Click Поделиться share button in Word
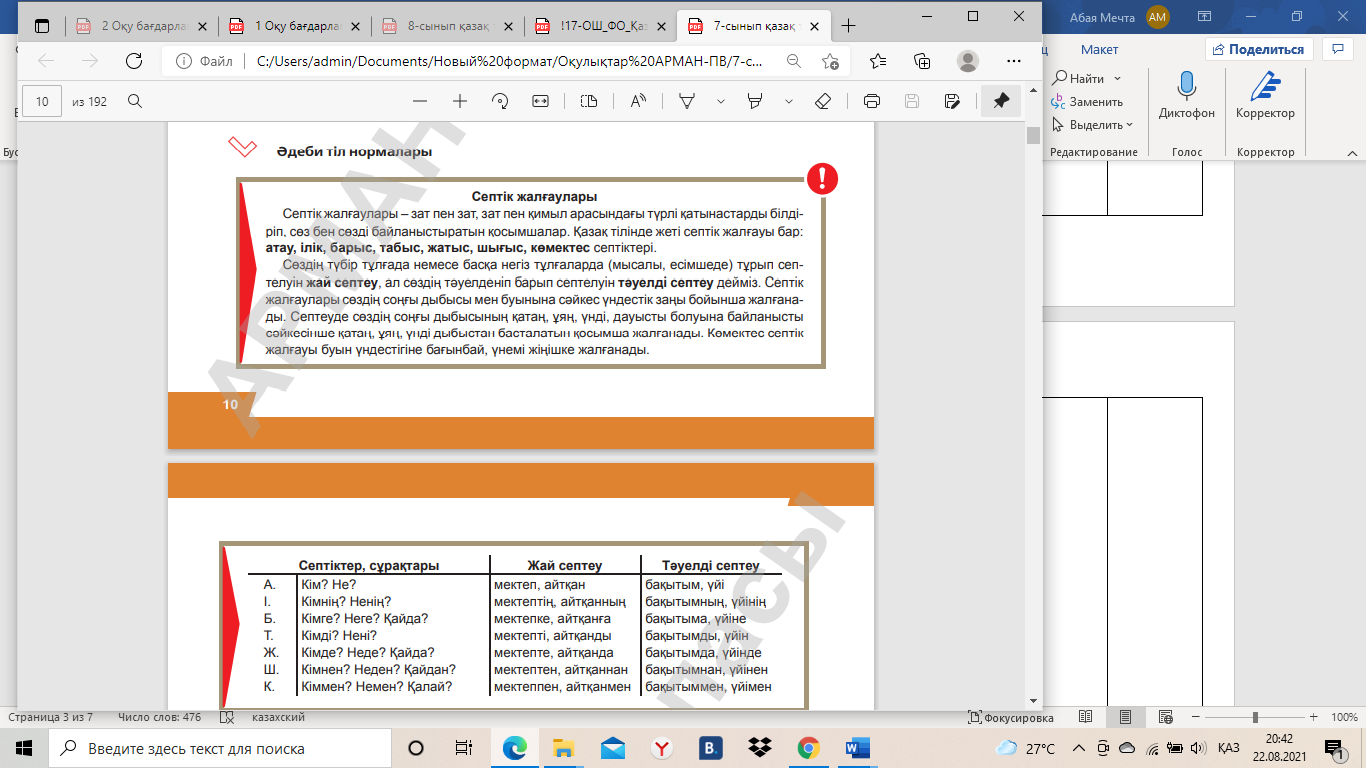 [x=1259, y=49]
